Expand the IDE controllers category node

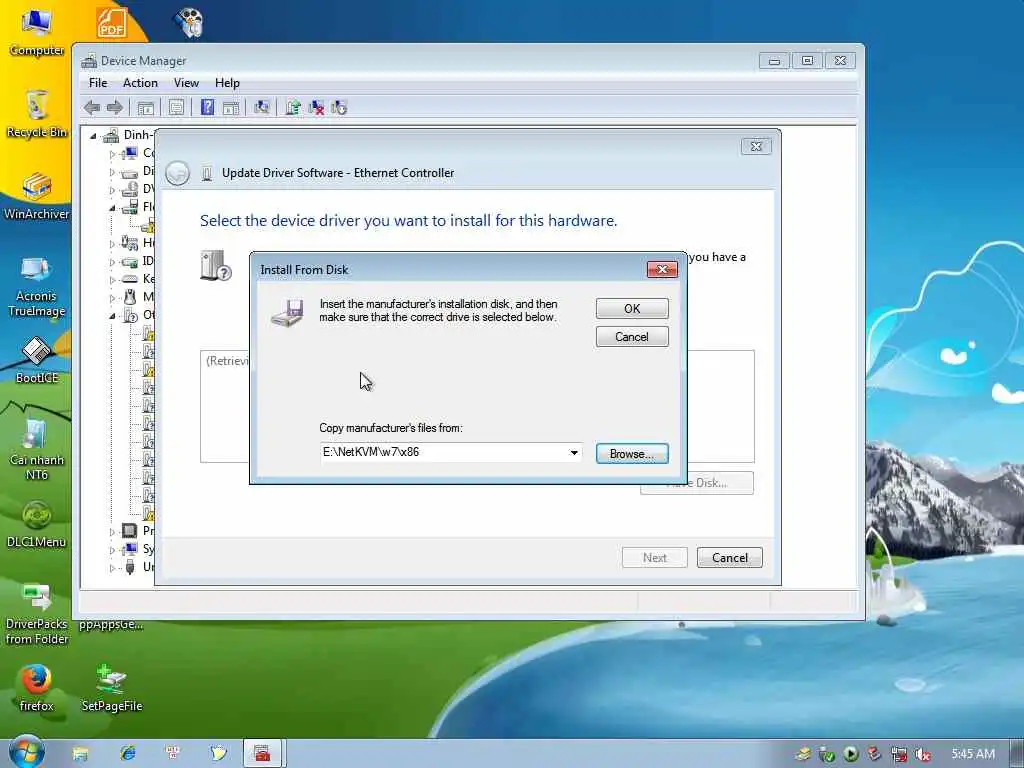(112, 262)
